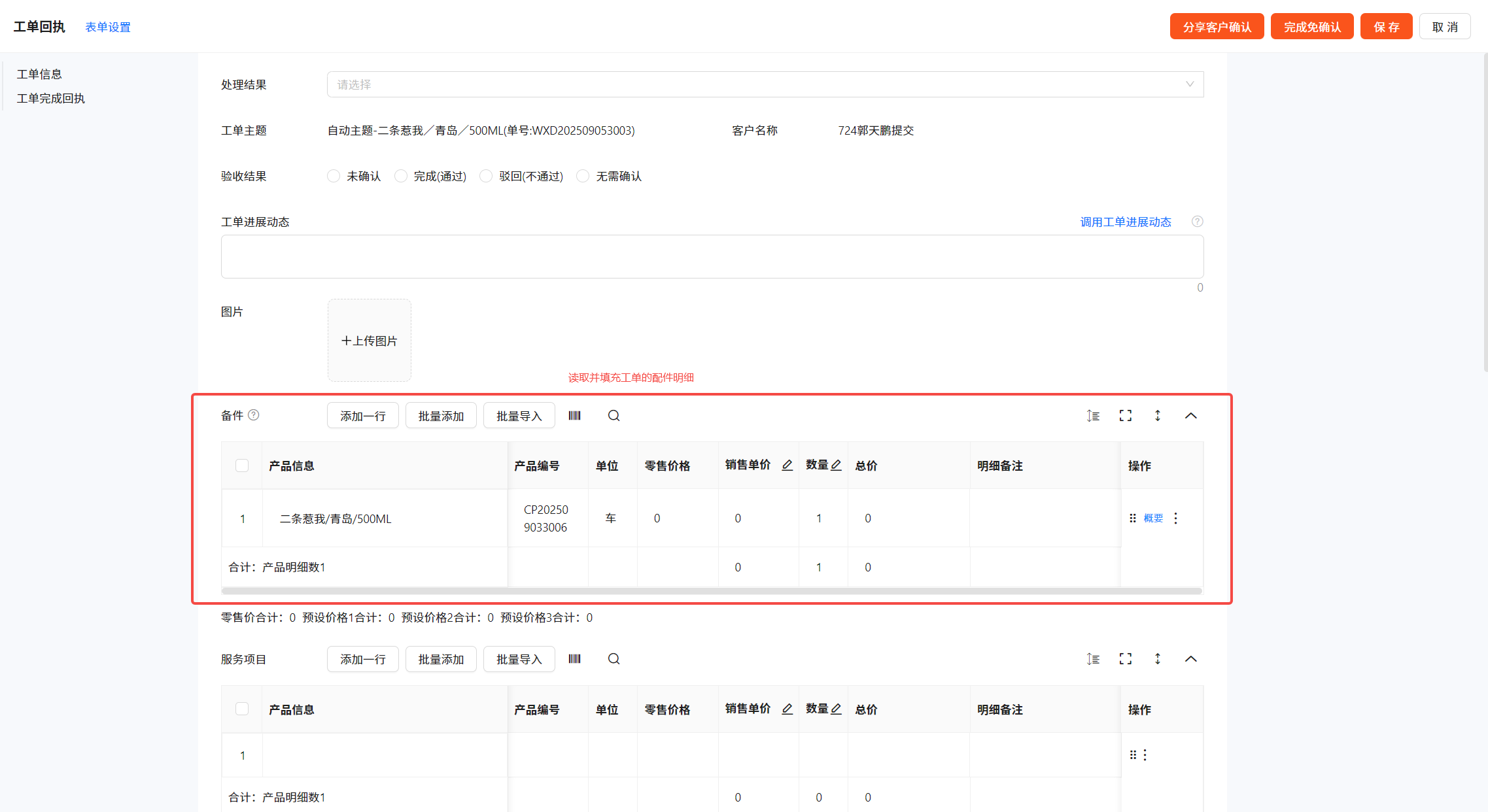Screen dimensions: 1488x812
Task: Click search icon in 备件 toolbar
Action: (x=614, y=416)
